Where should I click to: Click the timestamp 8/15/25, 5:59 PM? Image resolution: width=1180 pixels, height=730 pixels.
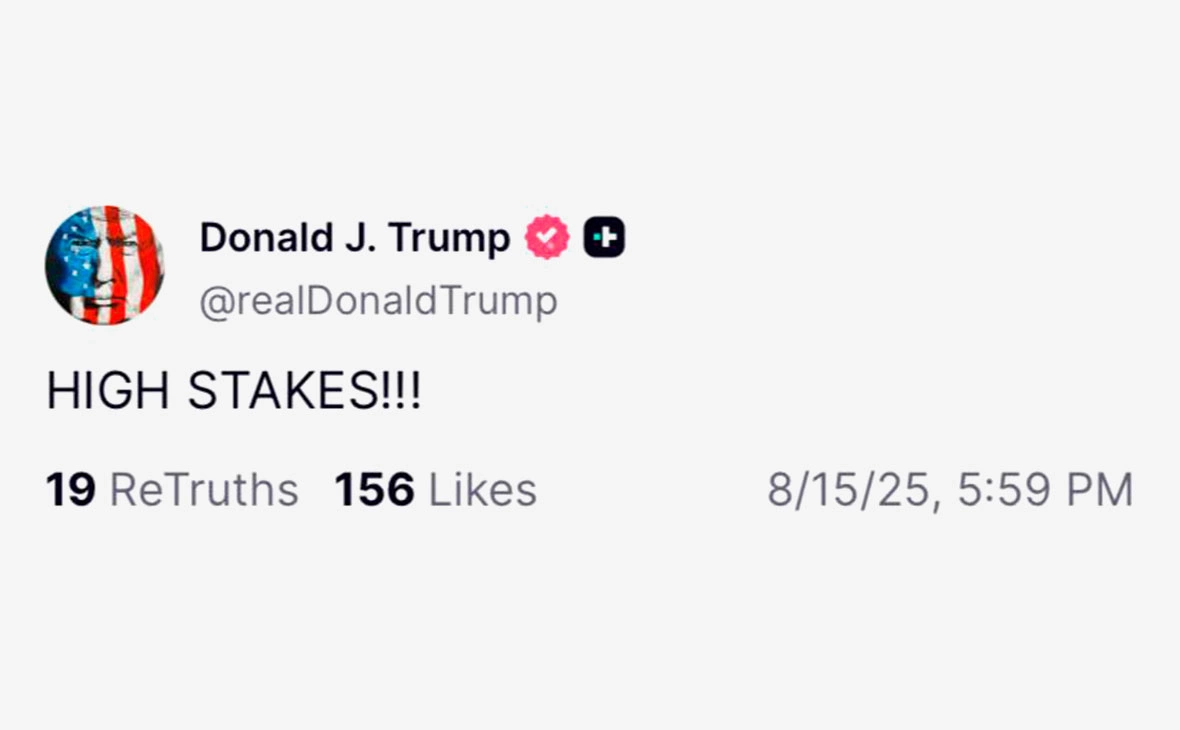(x=950, y=490)
